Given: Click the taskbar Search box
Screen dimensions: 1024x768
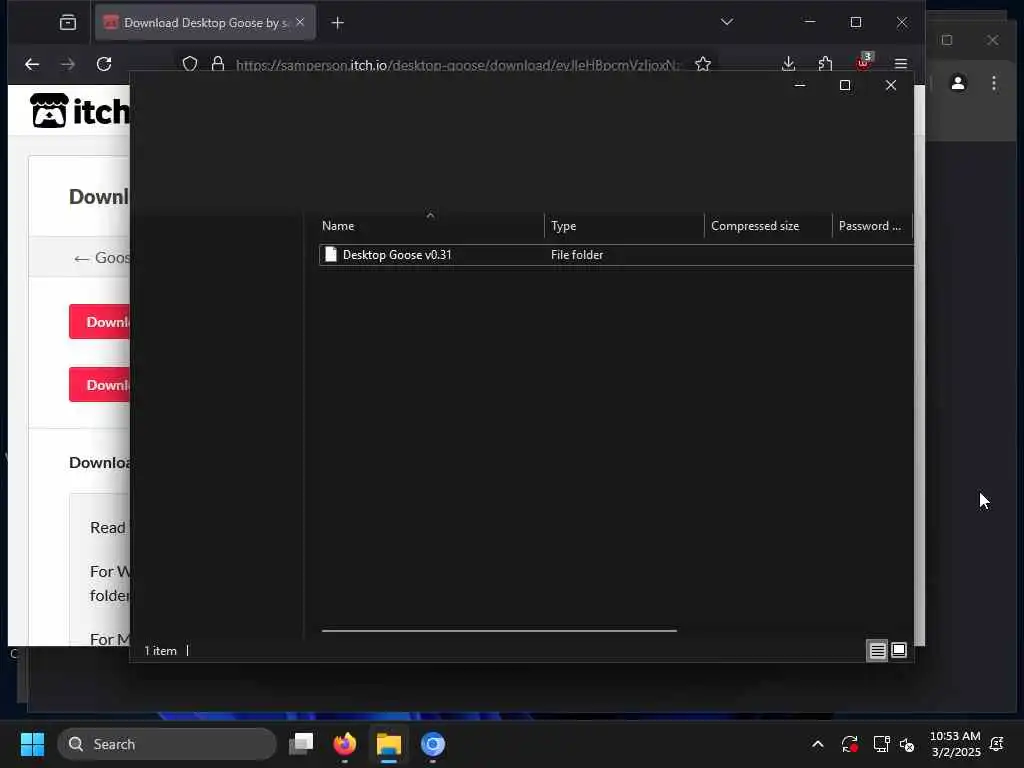Looking at the screenshot, I should point(167,744).
